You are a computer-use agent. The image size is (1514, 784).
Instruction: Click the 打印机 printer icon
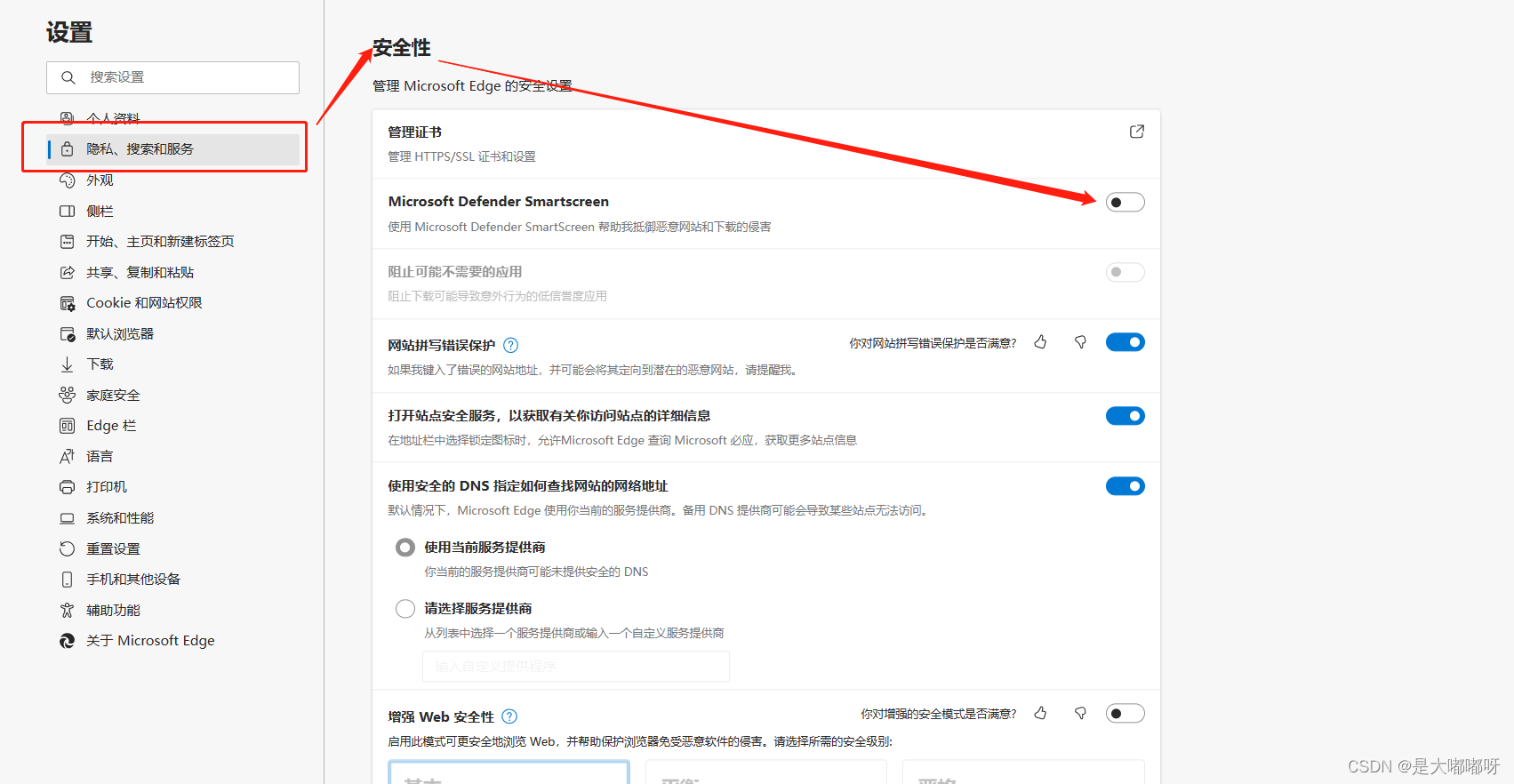[x=67, y=487]
